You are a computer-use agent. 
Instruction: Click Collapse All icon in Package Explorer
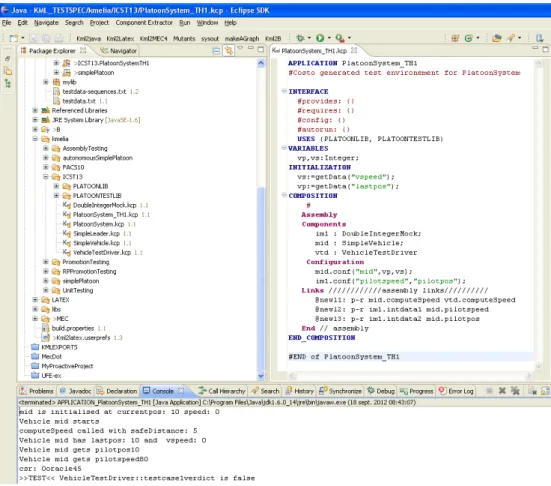(x=216, y=51)
